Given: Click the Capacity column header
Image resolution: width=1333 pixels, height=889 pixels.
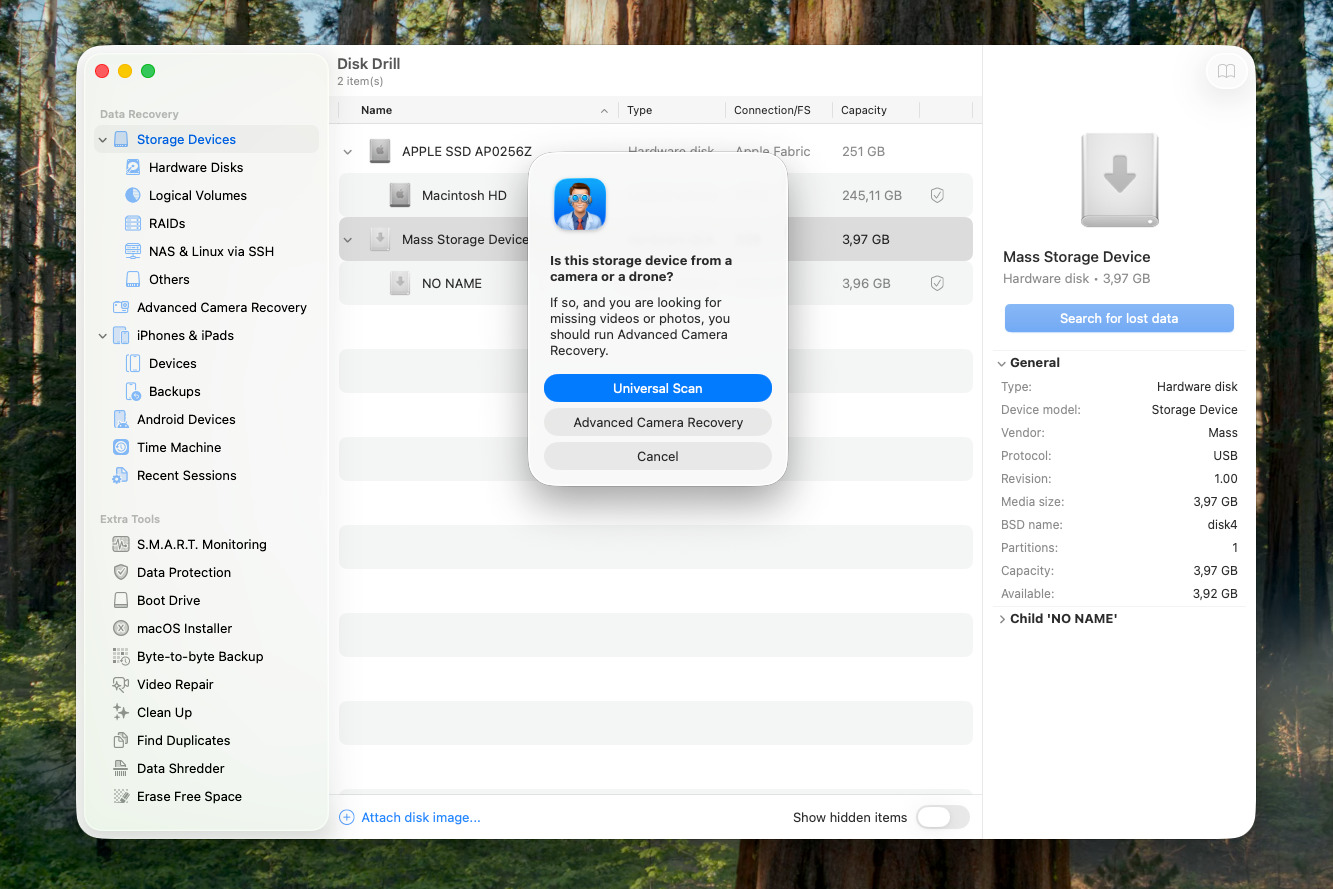Looking at the screenshot, I should (876, 110).
